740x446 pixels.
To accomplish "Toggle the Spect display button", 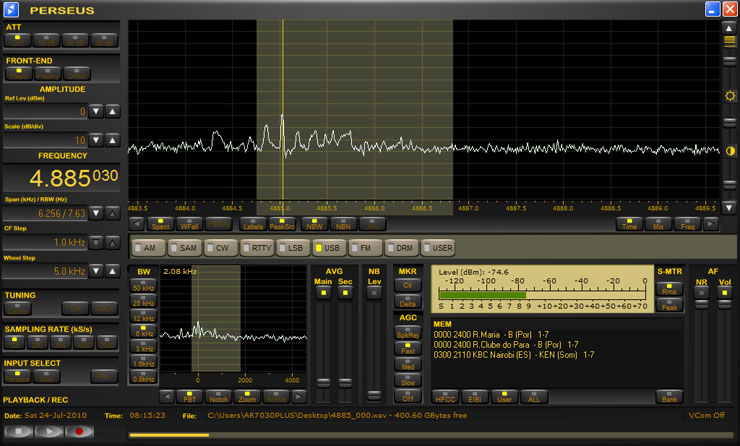I will [160, 224].
